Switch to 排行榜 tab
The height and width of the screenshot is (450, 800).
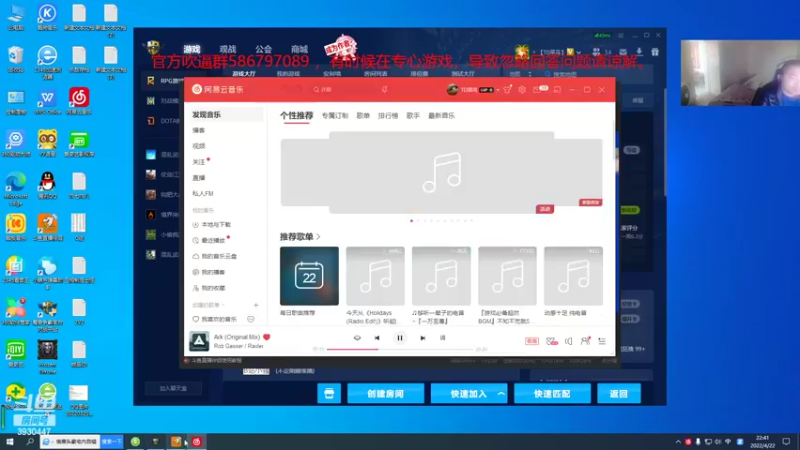tap(388, 116)
